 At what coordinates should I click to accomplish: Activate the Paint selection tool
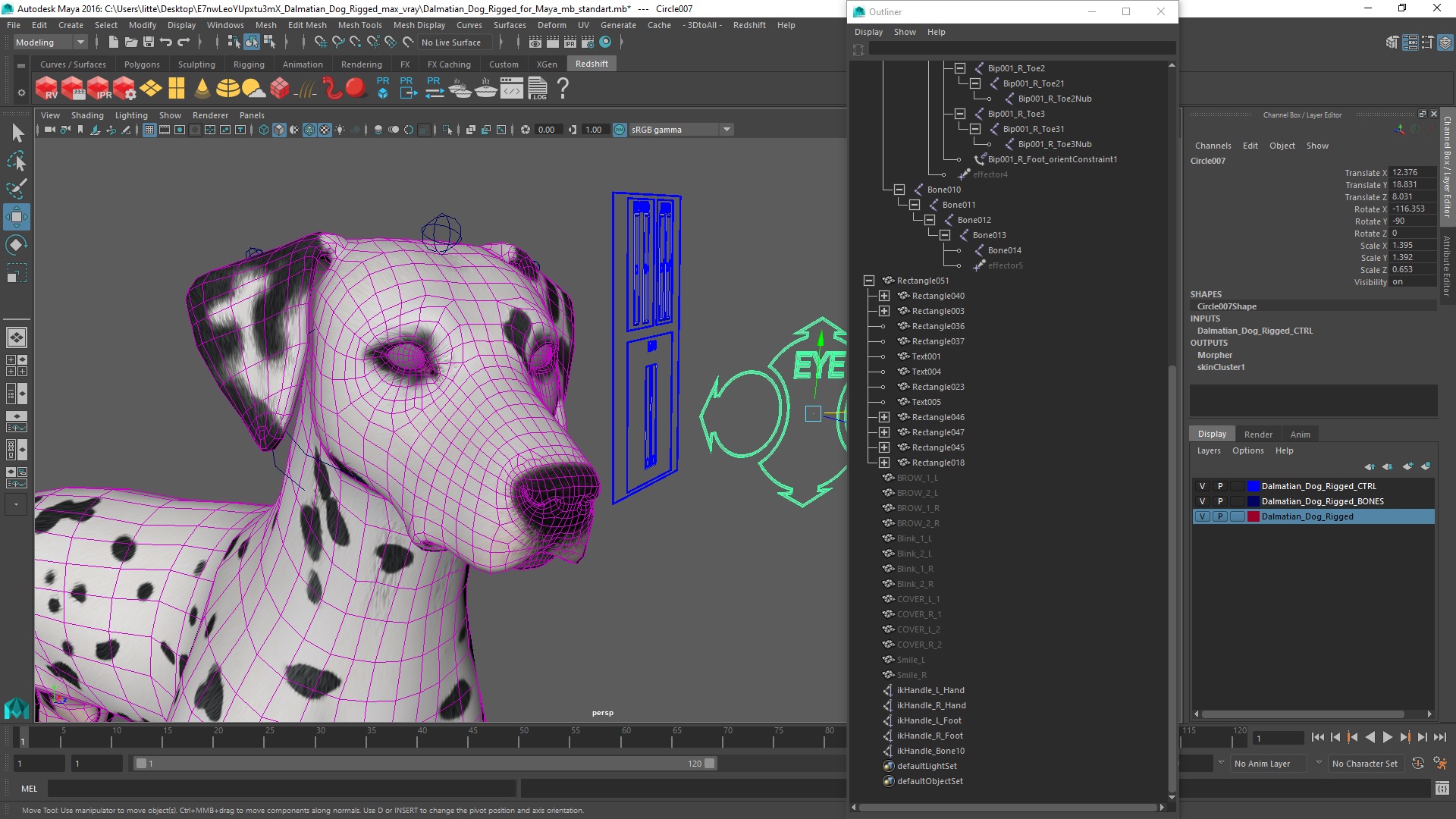[17, 189]
